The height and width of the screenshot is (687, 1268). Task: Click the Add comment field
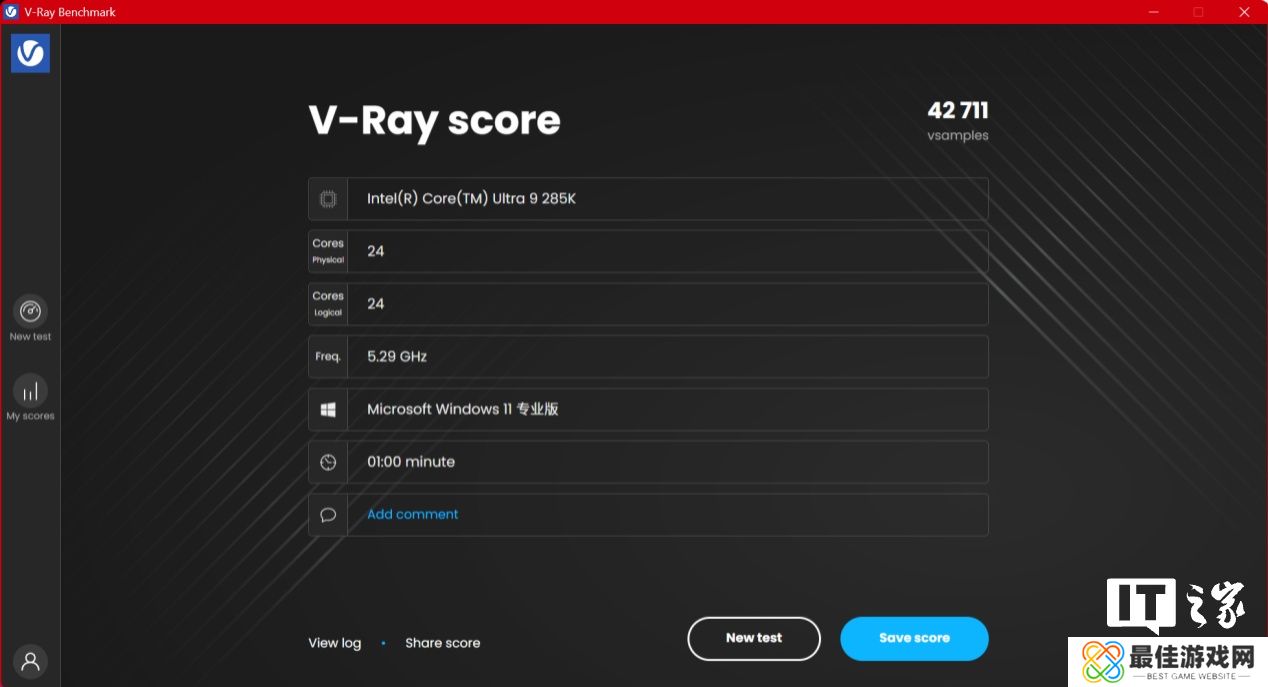[412, 514]
